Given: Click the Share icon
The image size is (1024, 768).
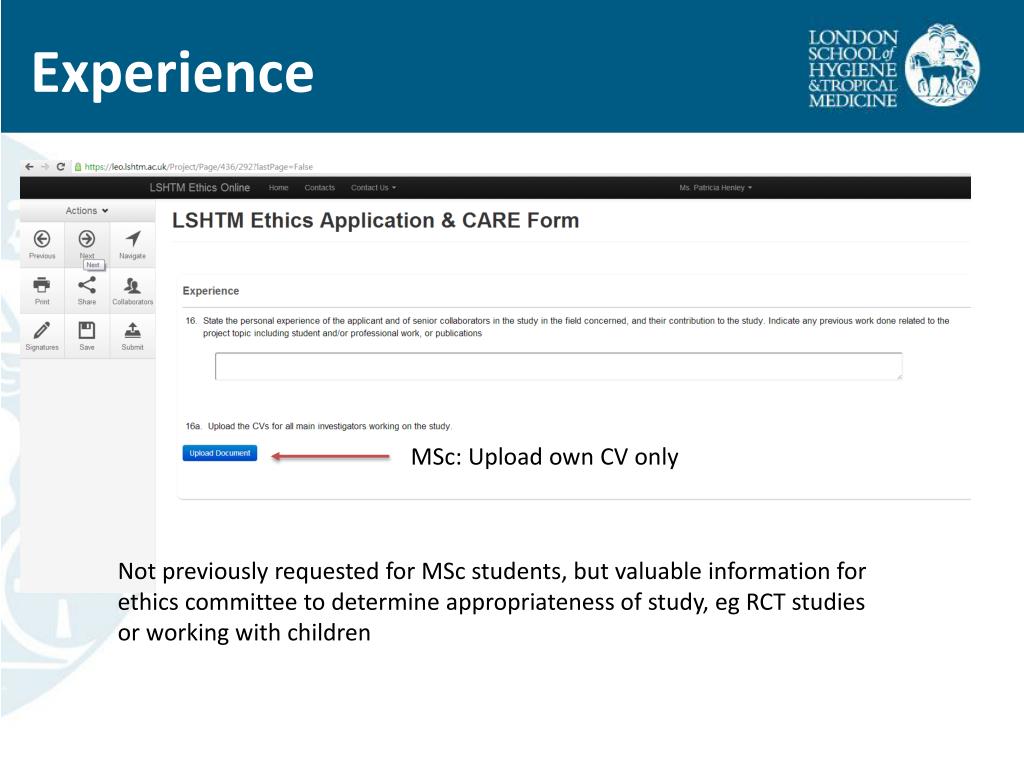Looking at the screenshot, I should (87, 289).
